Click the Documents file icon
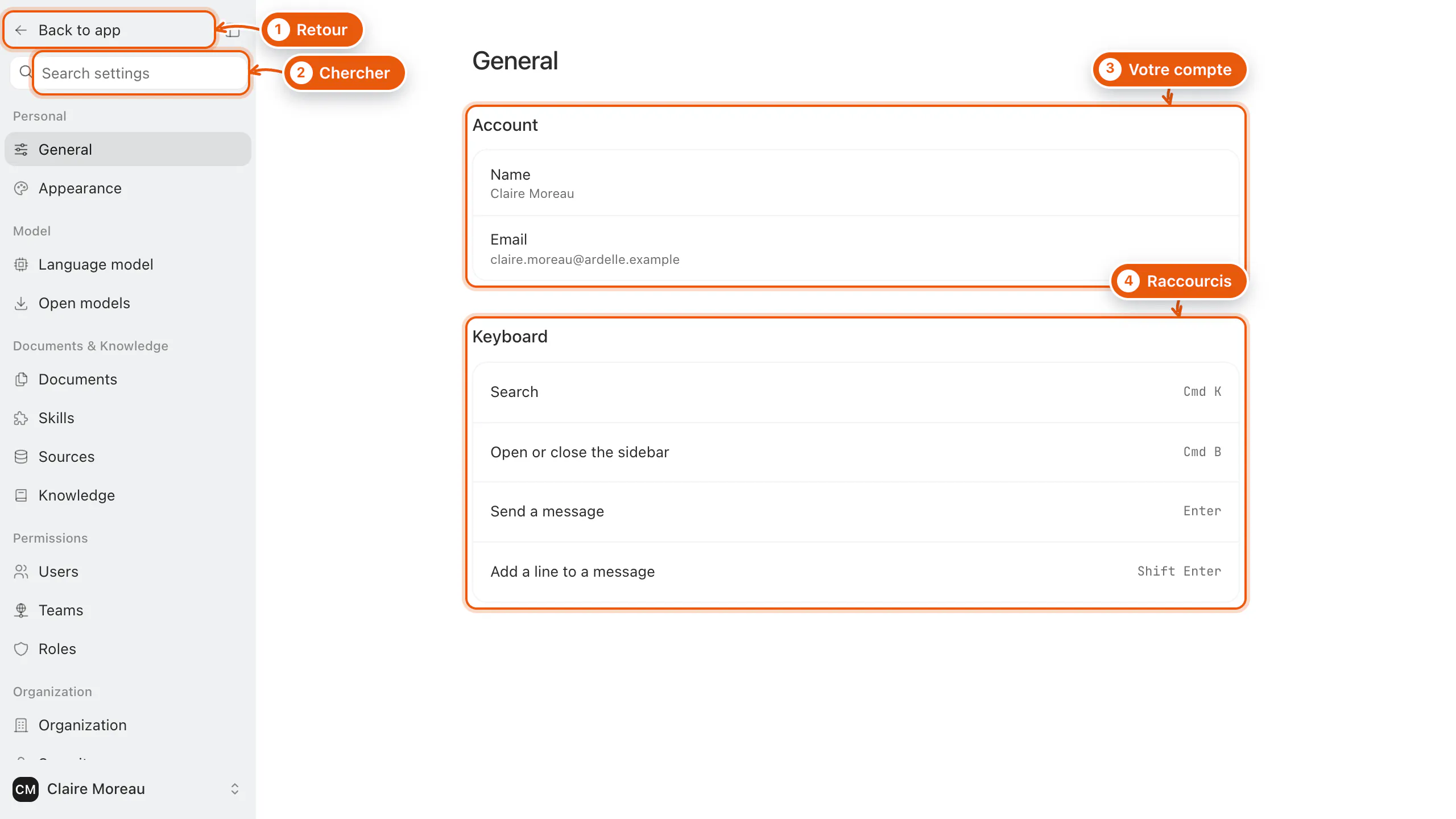Image resolution: width=1456 pixels, height=819 pixels. (x=21, y=379)
